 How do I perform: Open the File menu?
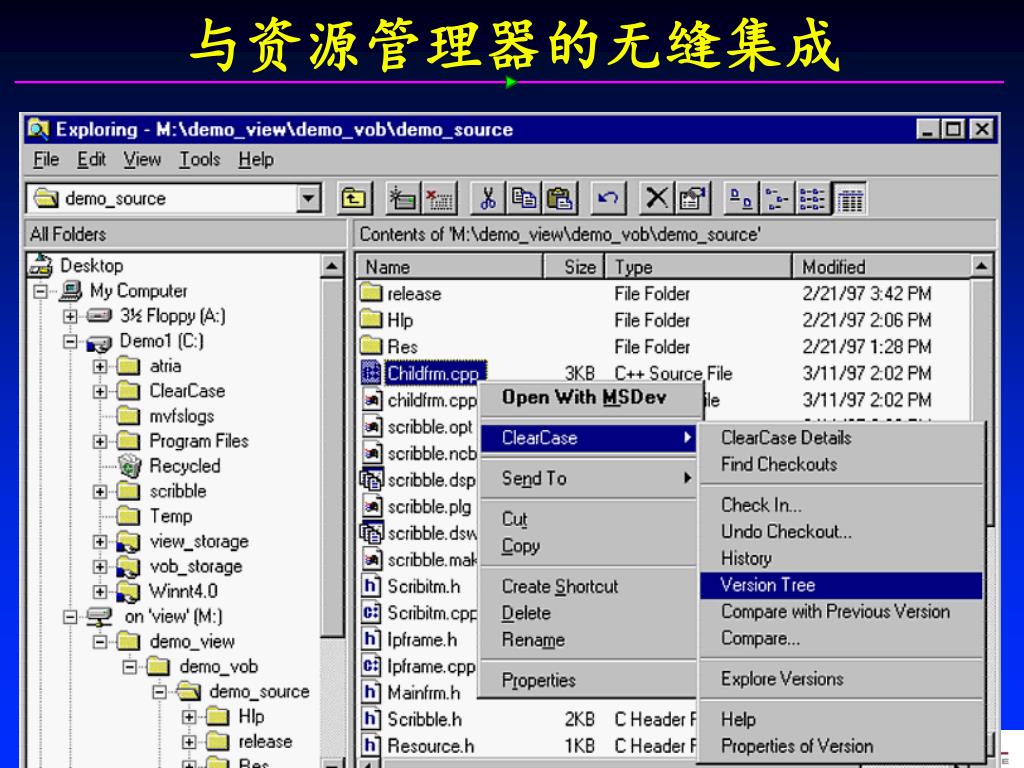coord(46,159)
